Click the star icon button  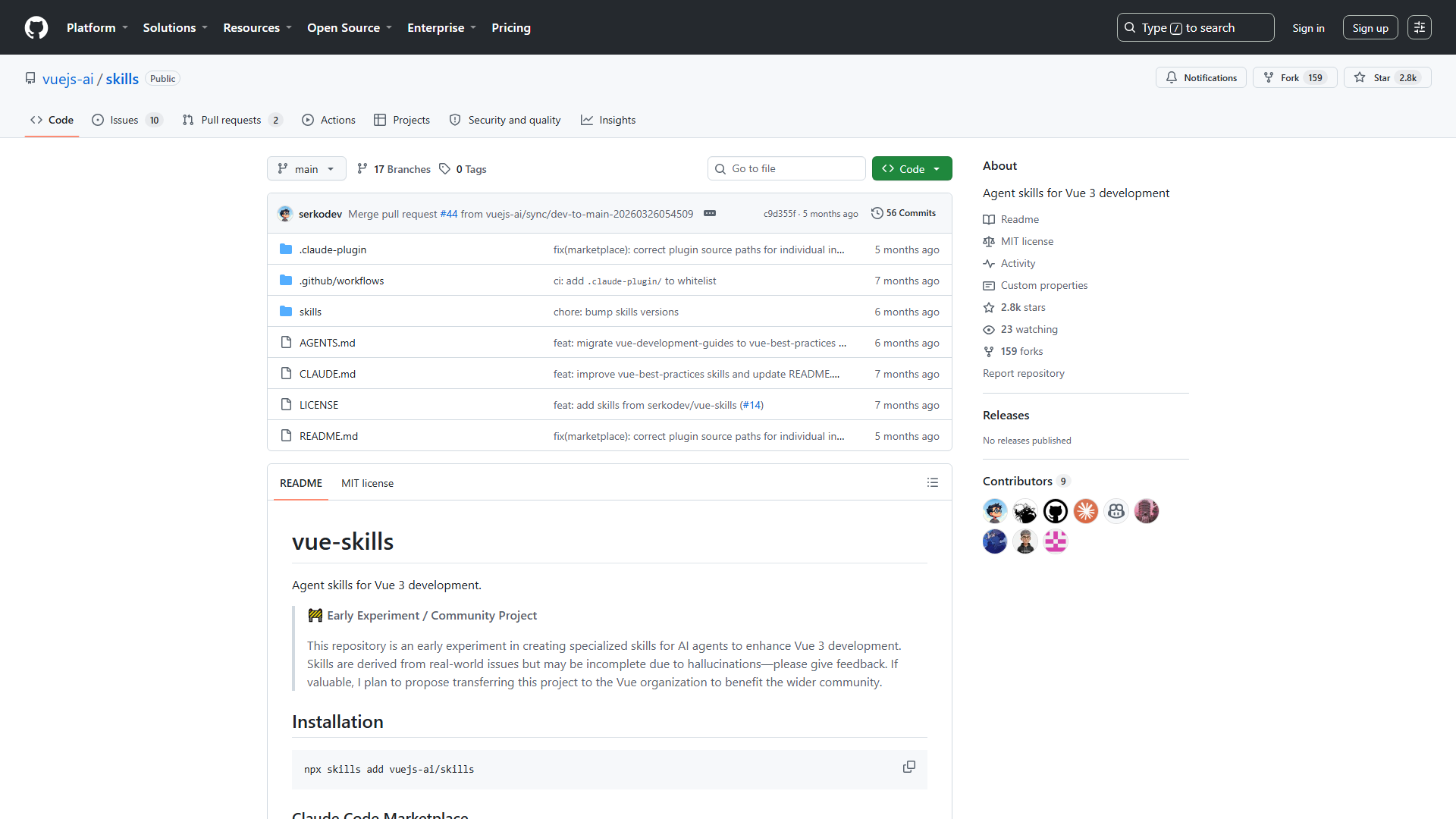1387,77
